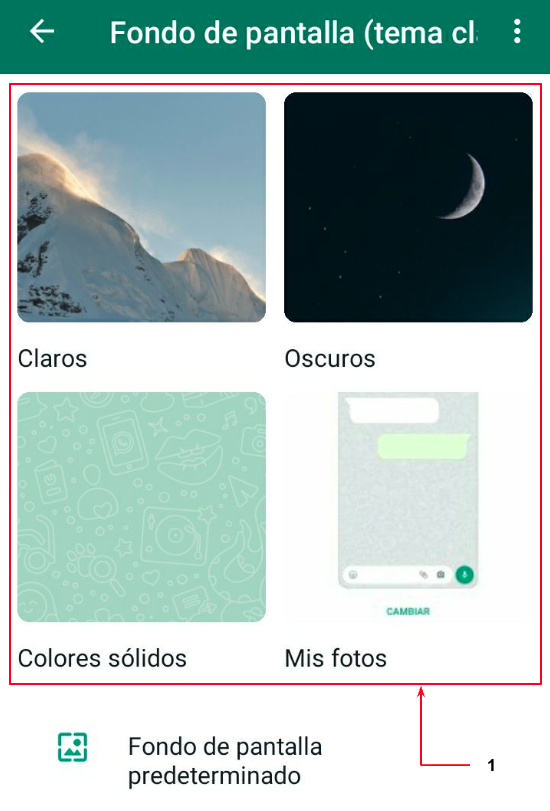Tap the green microphone icon in preview
This screenshot has height=811, width=550.
(464, 575)
